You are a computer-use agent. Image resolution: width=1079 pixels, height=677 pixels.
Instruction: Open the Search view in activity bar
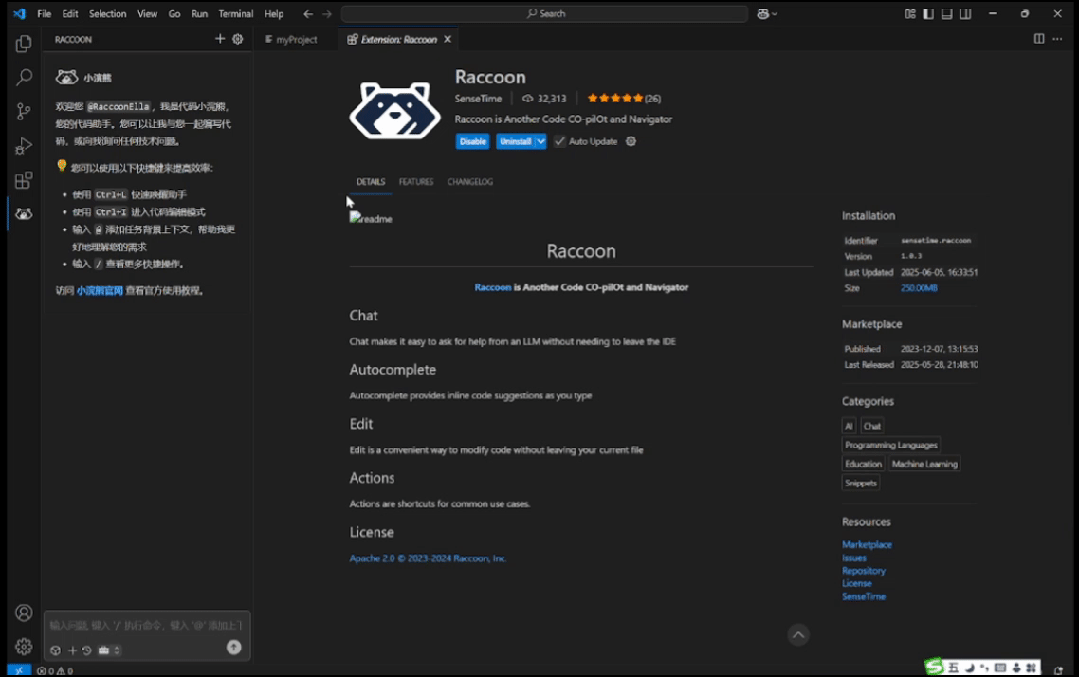23,77
